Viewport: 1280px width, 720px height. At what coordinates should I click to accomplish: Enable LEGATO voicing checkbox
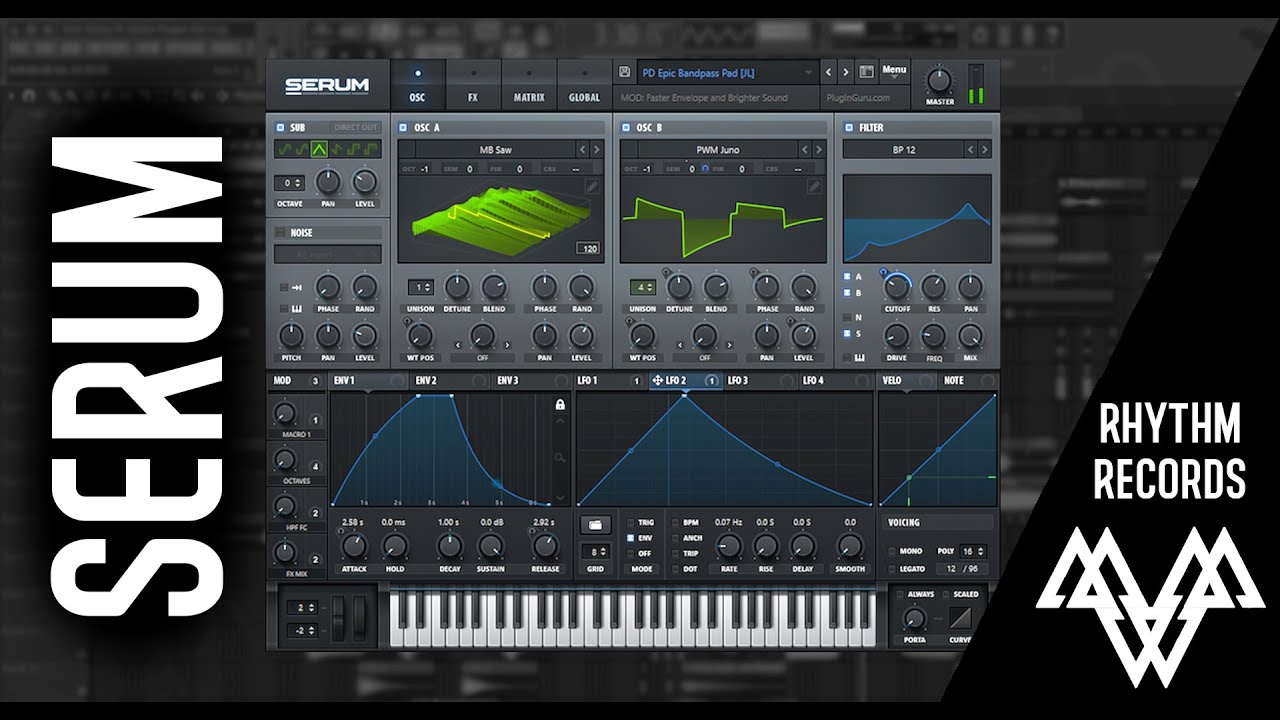coord(892,569)
